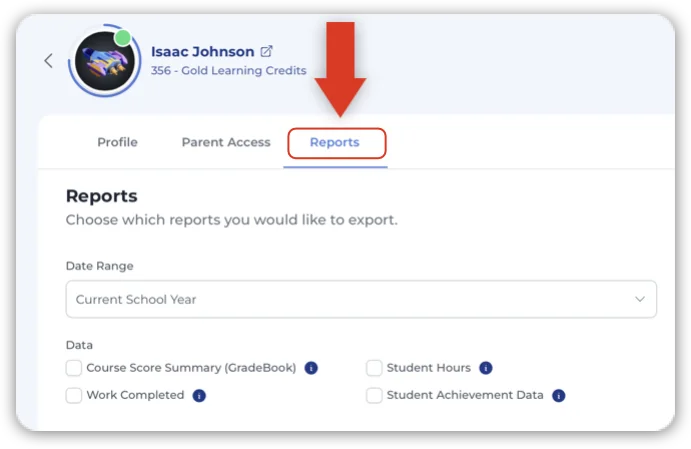691x449 pixels.
Task: Open the Parent Access tab
Action: click(226, 142)
